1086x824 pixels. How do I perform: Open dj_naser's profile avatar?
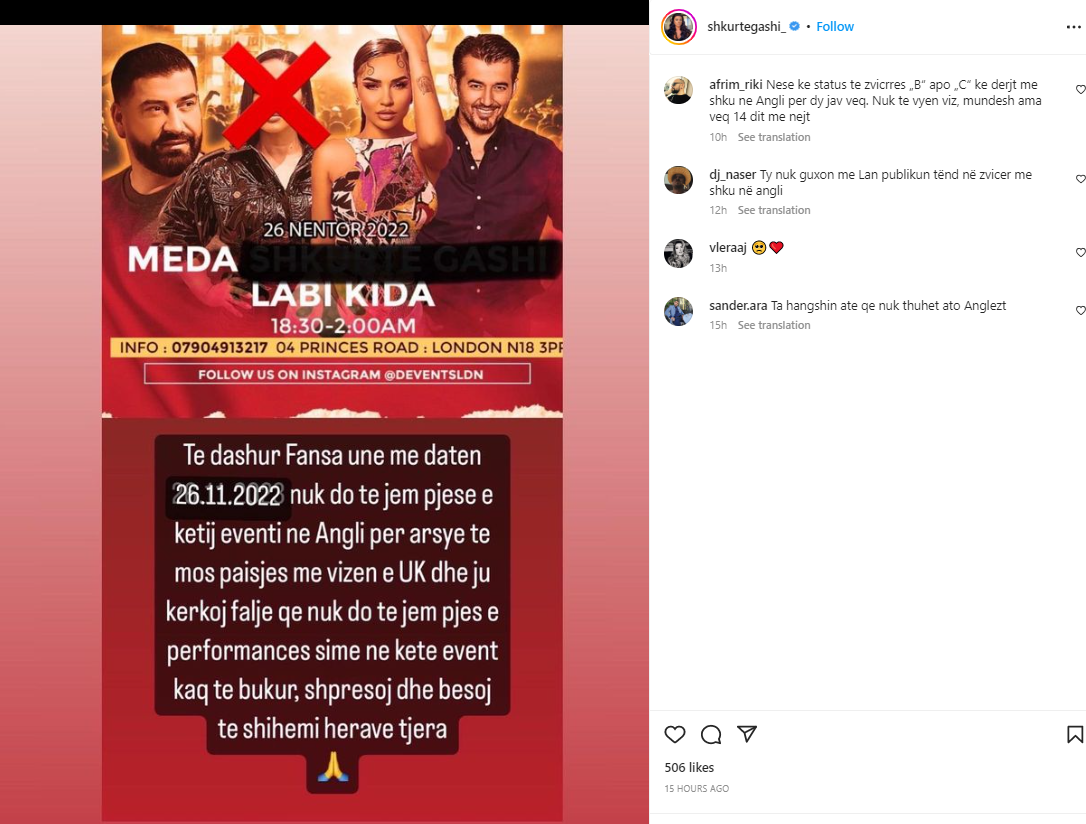click(678, 180)
